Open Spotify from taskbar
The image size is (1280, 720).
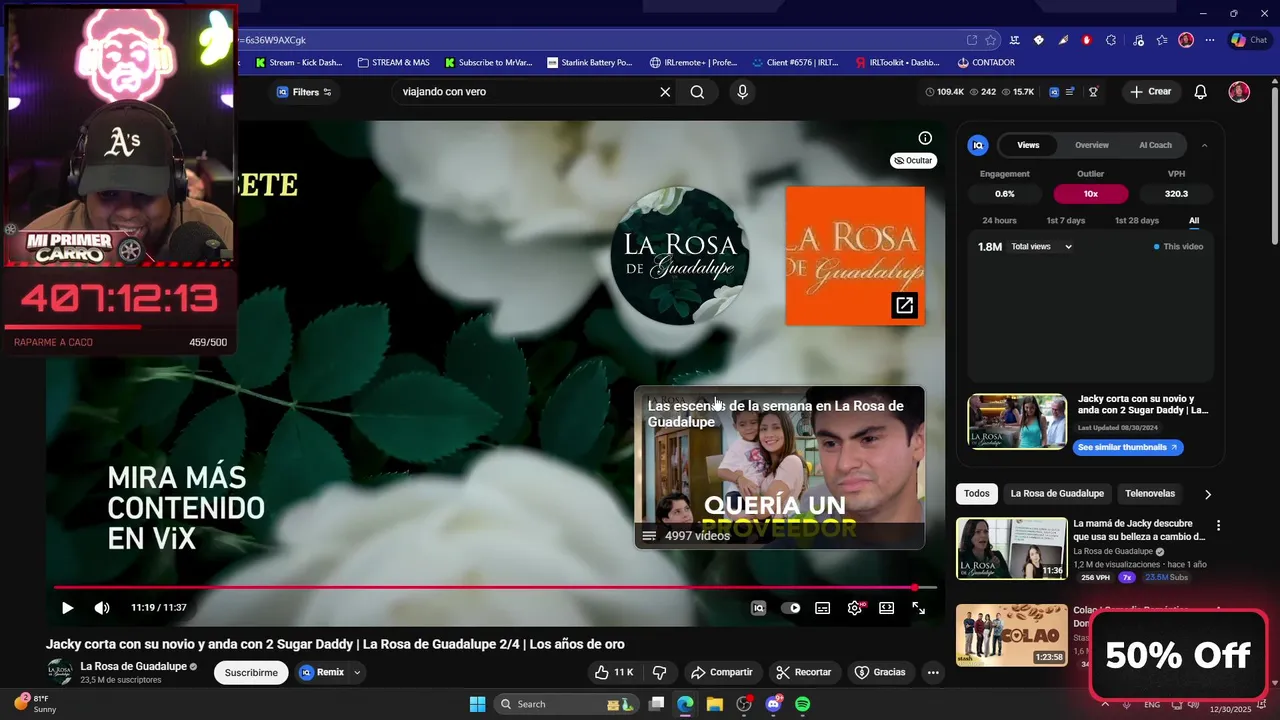click(802, 704)
